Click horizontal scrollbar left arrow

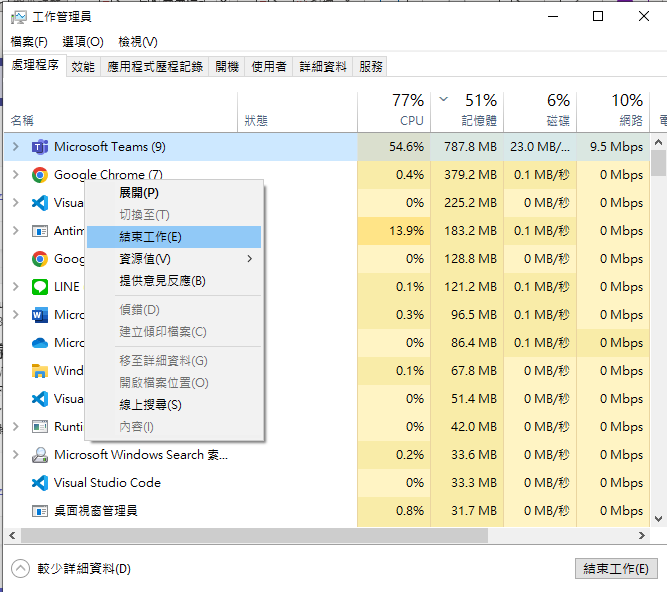point(12,535)
